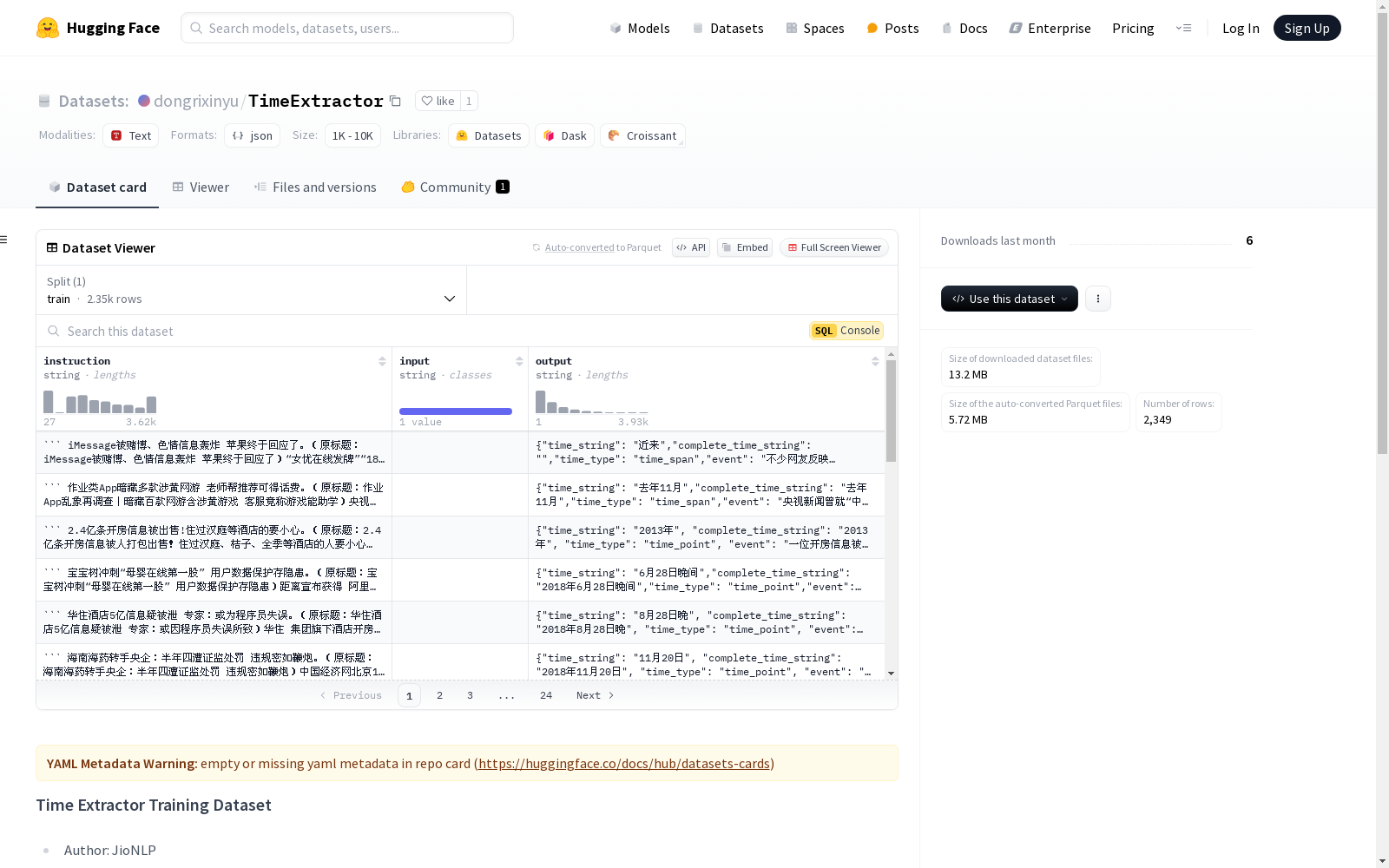Screen dimensions: 1389x868
Task: Go to Posts in the navigation
Action: (x=892, y=28)
